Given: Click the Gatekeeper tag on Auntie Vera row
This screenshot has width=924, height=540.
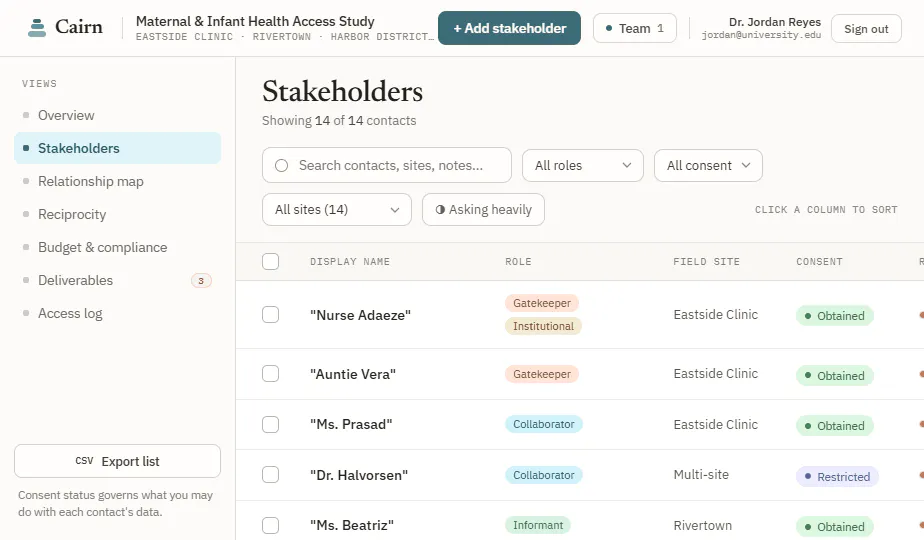Looking at the screenshot, I should [x=542, y=374].
